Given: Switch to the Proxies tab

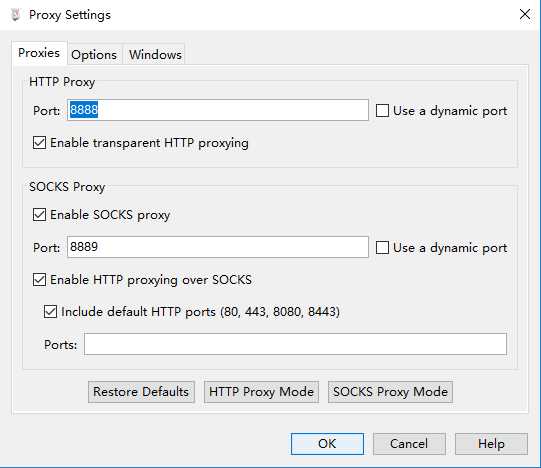Looking at the screenshot, I should (x=39, y=53).
